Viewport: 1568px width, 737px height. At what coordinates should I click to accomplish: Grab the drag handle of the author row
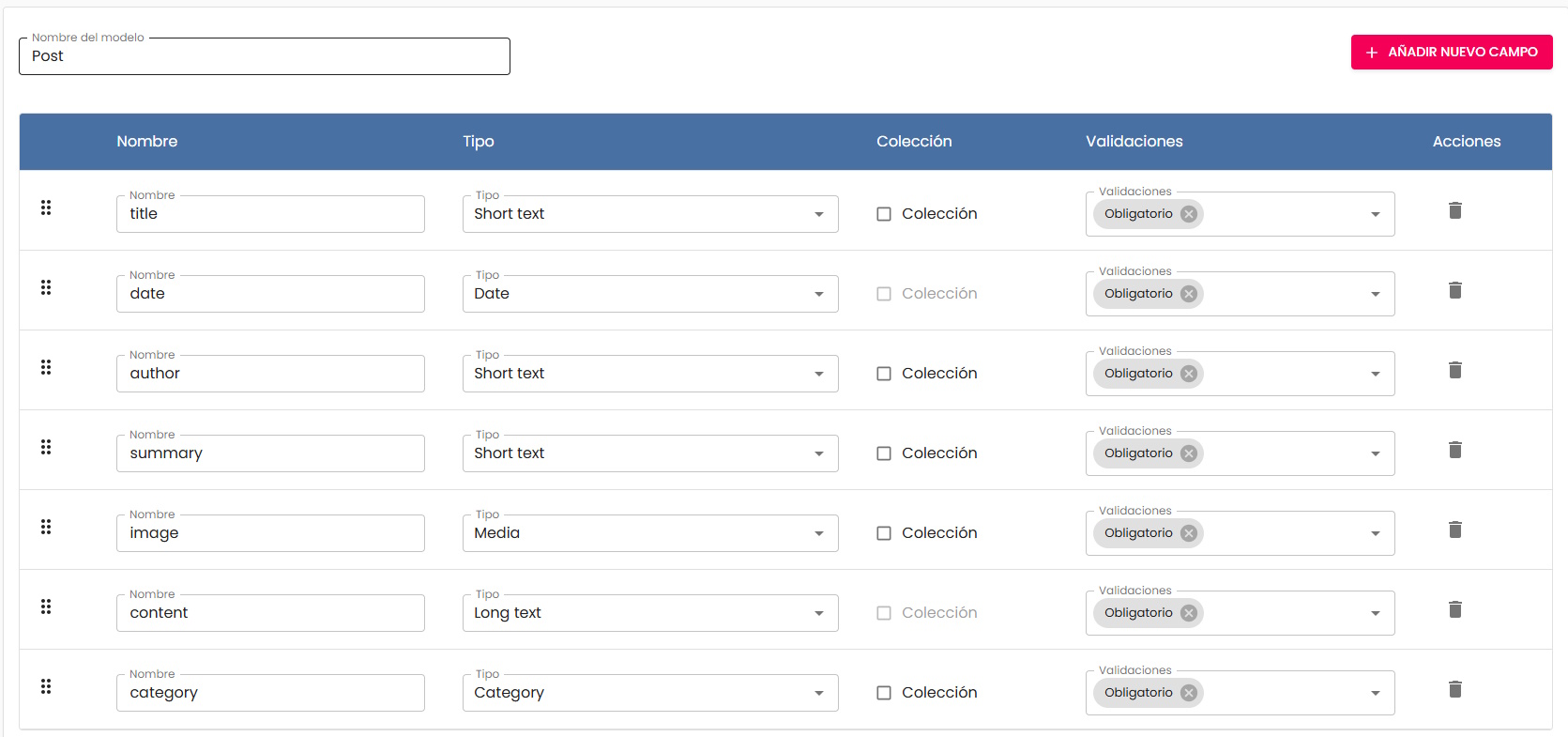tap(46, 367)
